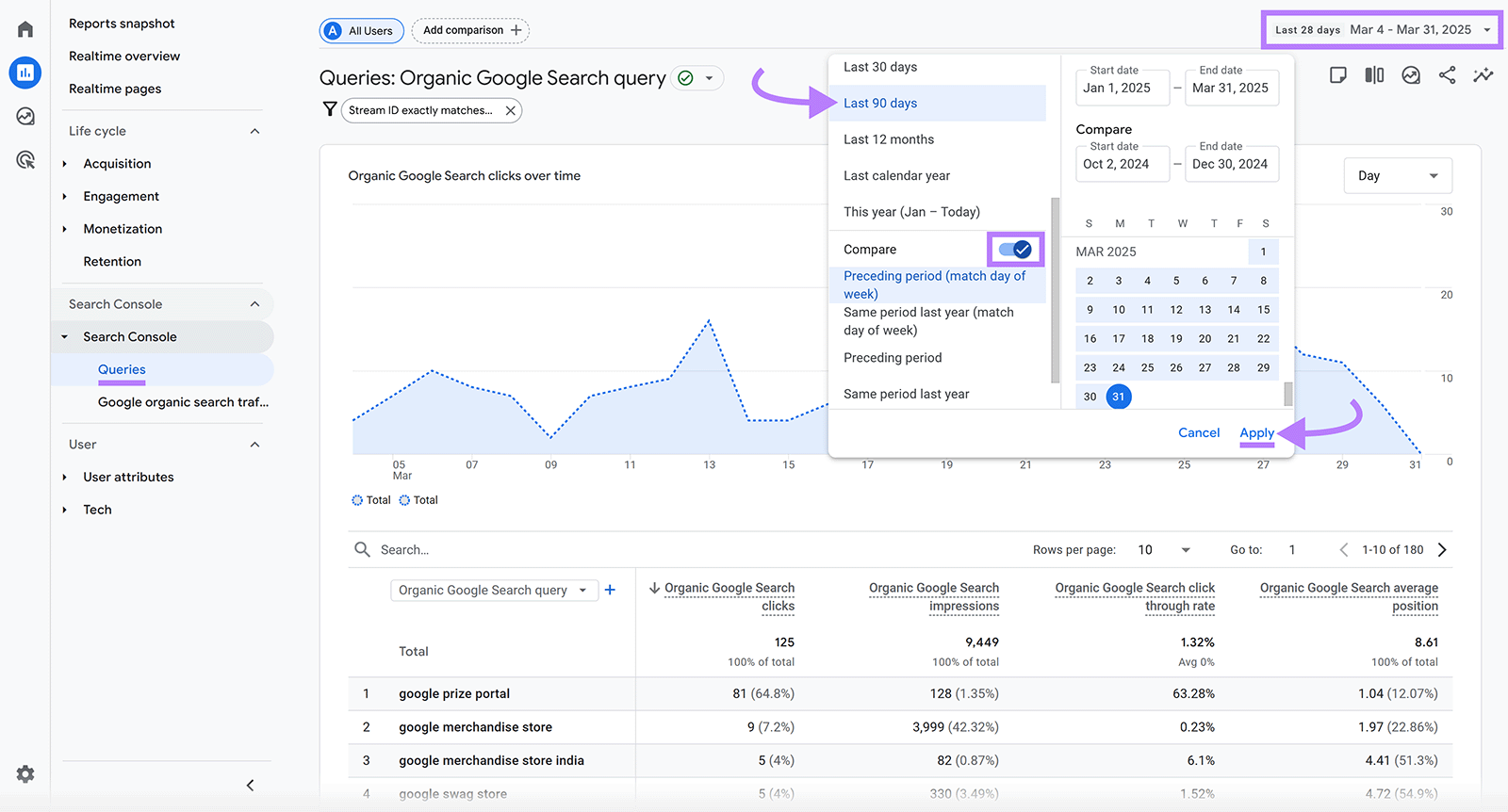Image resolution: width=1508 pixels, height=812 pixels.
Task: Open Realtime pages
Action: [115, 89]
